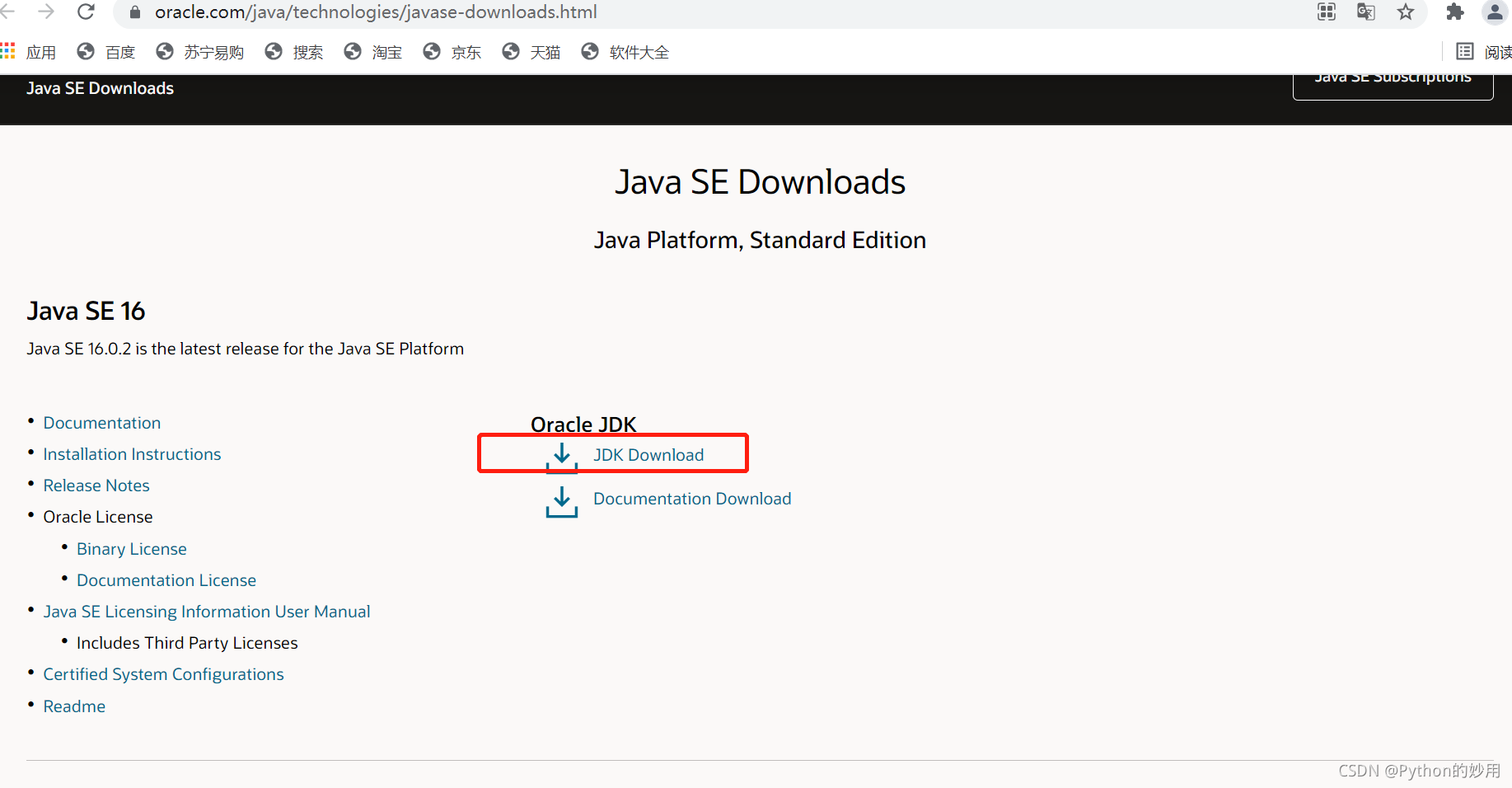Viewport: 1512px width, 788px height.
Task: Open the 应用 apps grid shortcut
Action: pos(28,52)
